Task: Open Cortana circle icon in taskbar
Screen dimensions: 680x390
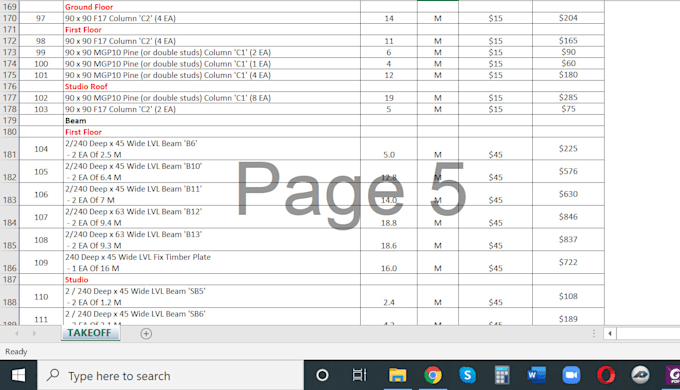Action: pos(322,375)
